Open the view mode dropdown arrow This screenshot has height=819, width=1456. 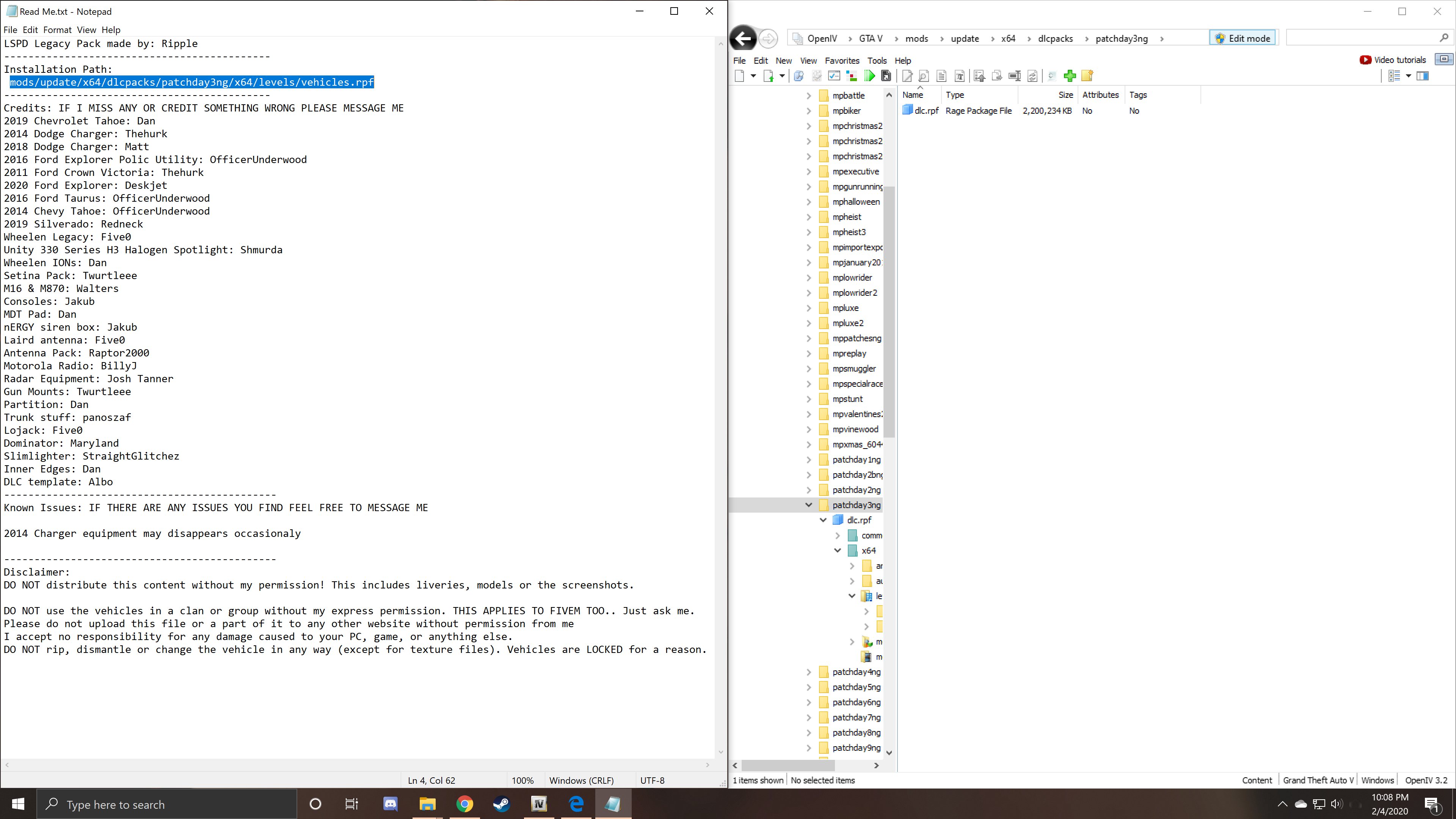pos(1409,76)
